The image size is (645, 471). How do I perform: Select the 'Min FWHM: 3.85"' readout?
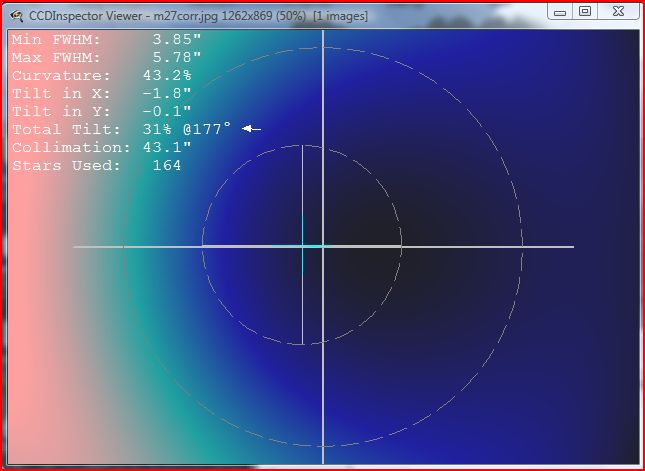click(107, 39)
